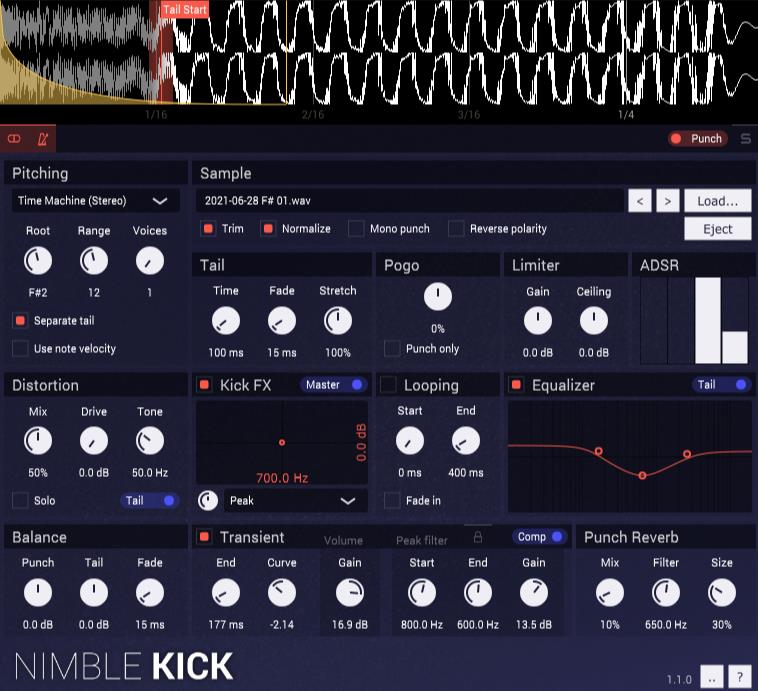Open help with the ? button
758x691 pixels.
coord(740,676)
